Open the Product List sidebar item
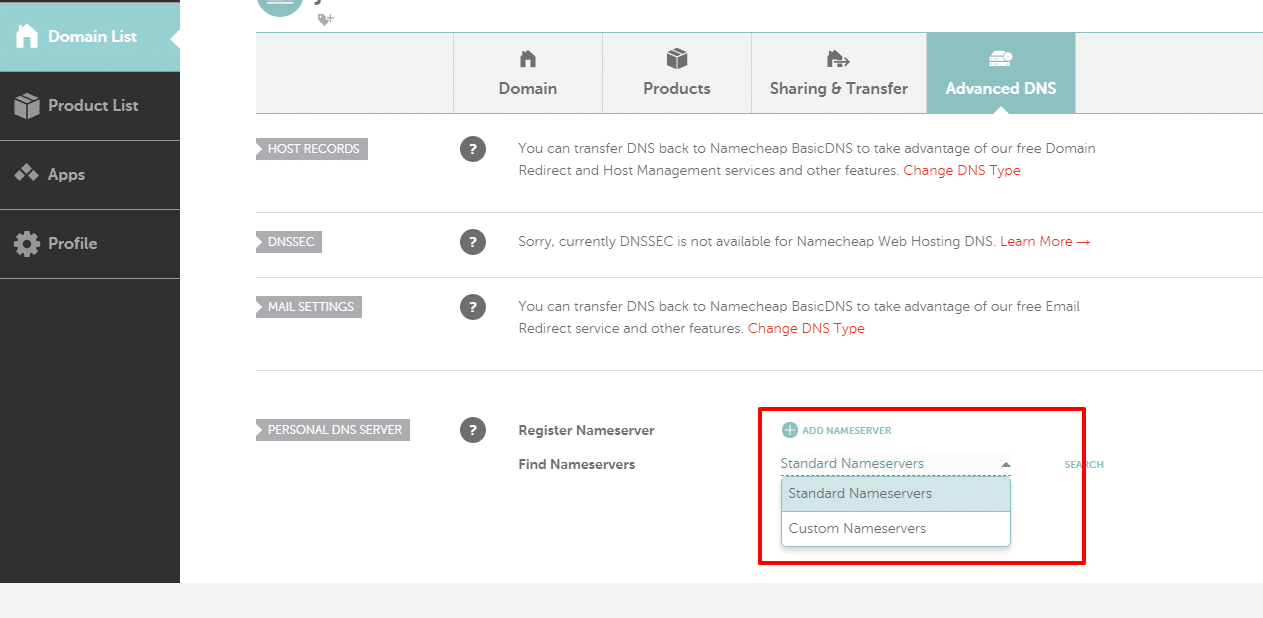Image resolution: width=1263 pixels, height=618 pixels. tap(90, 105)
